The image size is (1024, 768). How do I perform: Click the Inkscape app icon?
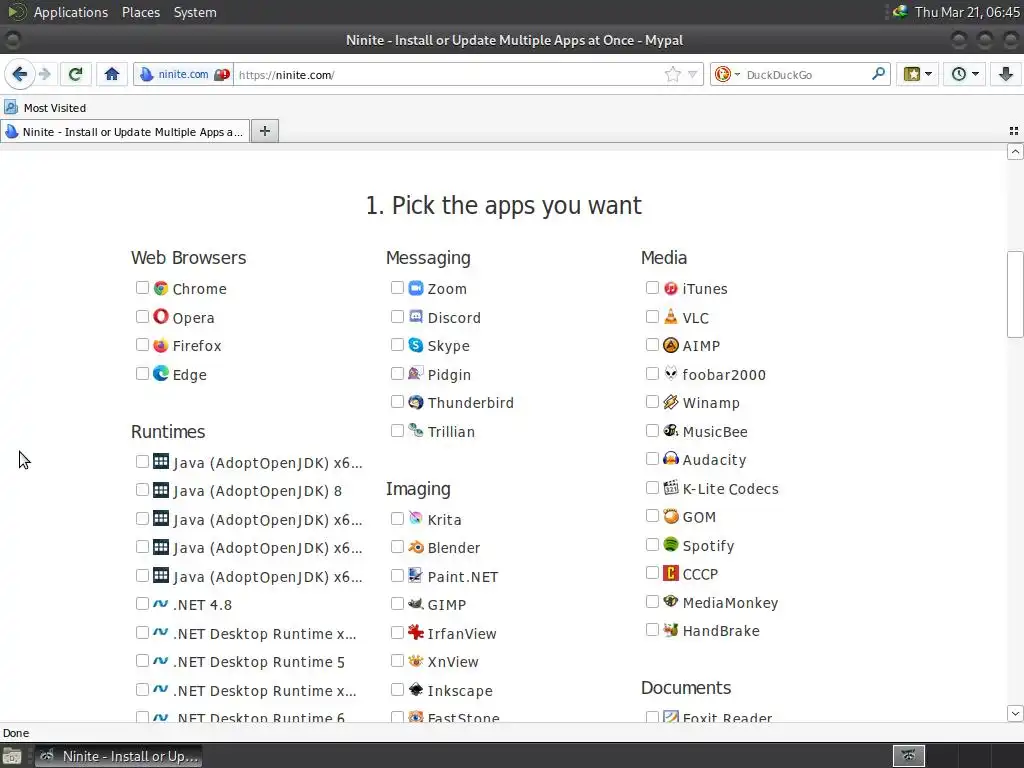click(x=416, y=690)
